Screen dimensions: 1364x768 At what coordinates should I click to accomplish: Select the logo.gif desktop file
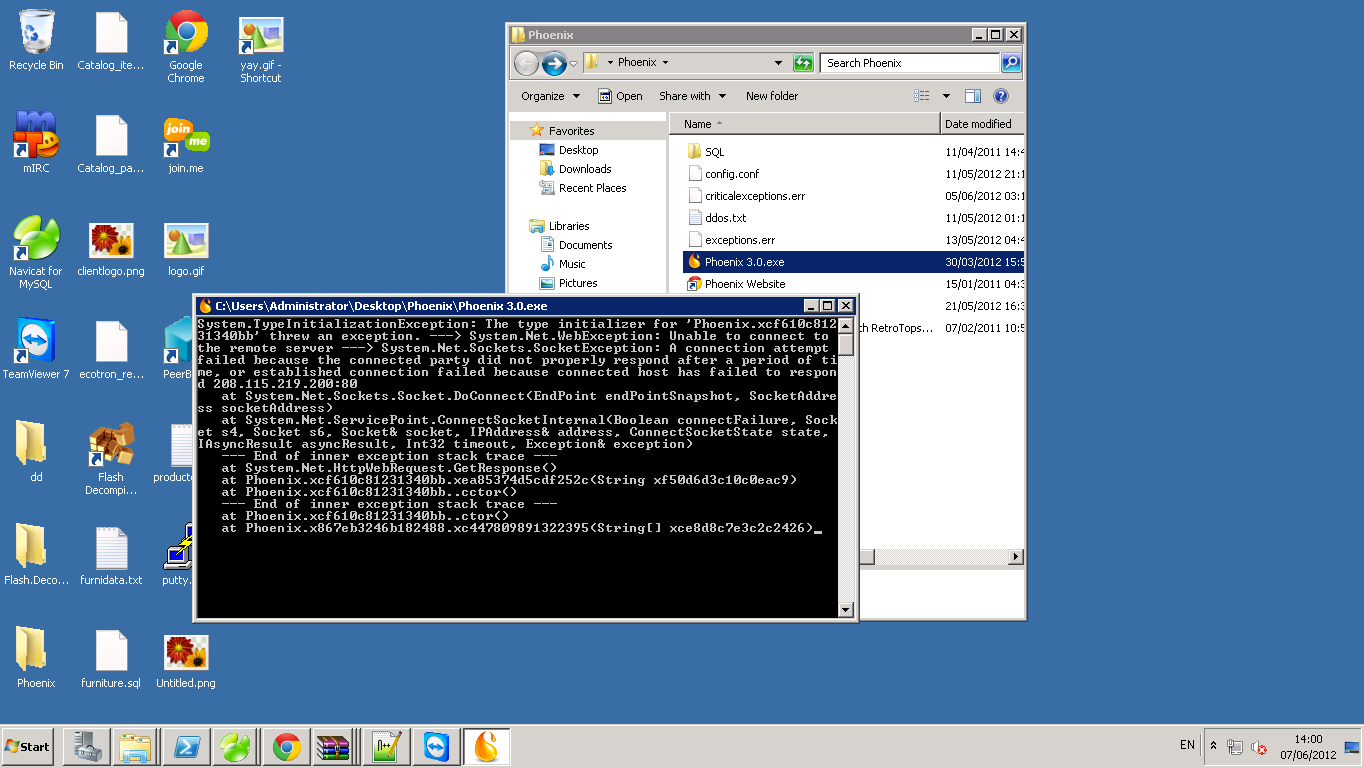186,247
